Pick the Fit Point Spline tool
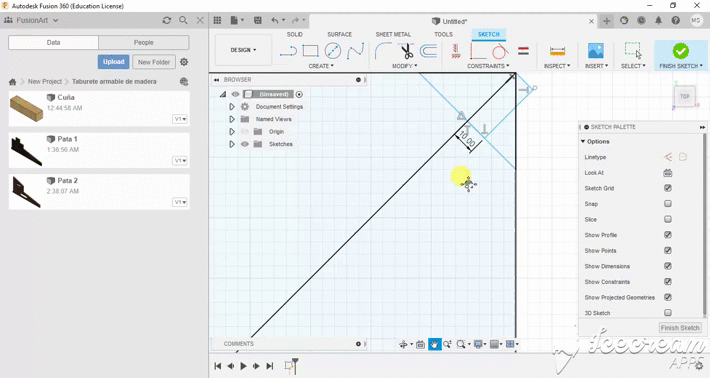 (x=355, y=51)
